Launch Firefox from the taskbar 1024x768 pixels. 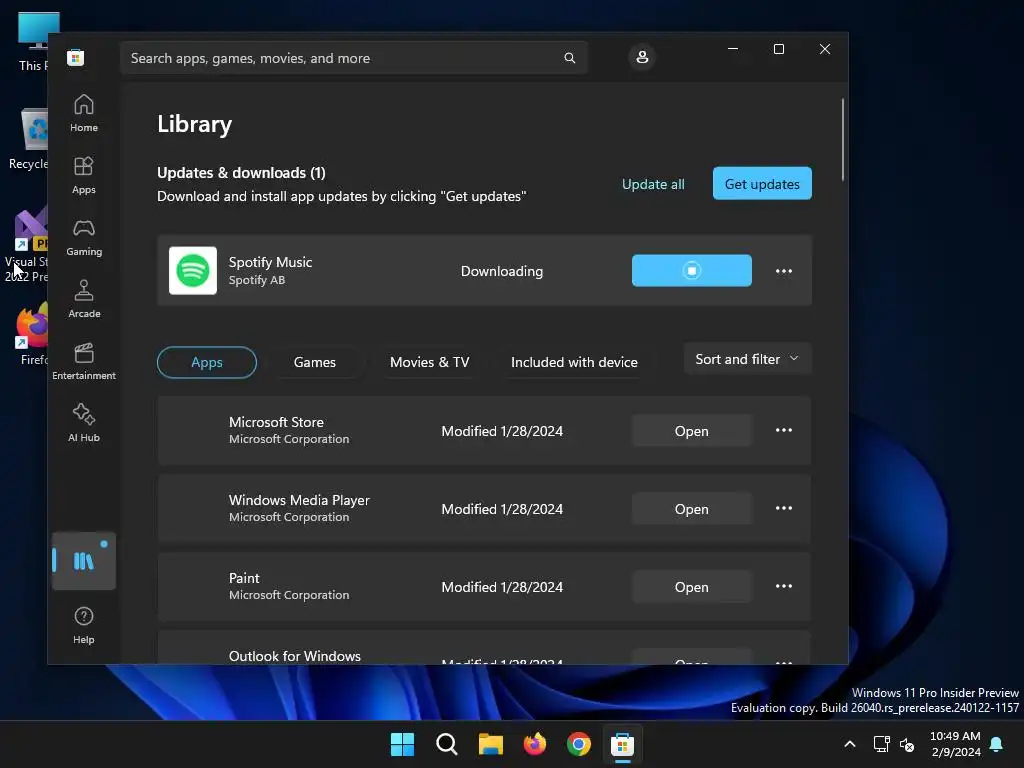[x=535, y=744]
